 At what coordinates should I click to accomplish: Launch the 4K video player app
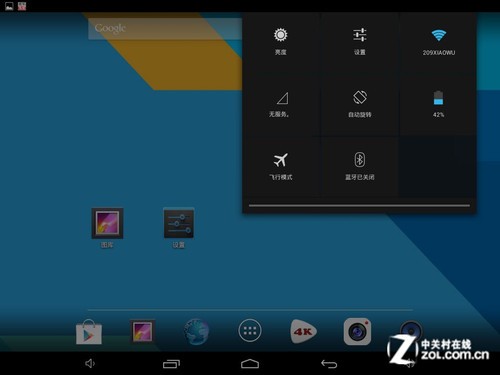tap(303, 331)
